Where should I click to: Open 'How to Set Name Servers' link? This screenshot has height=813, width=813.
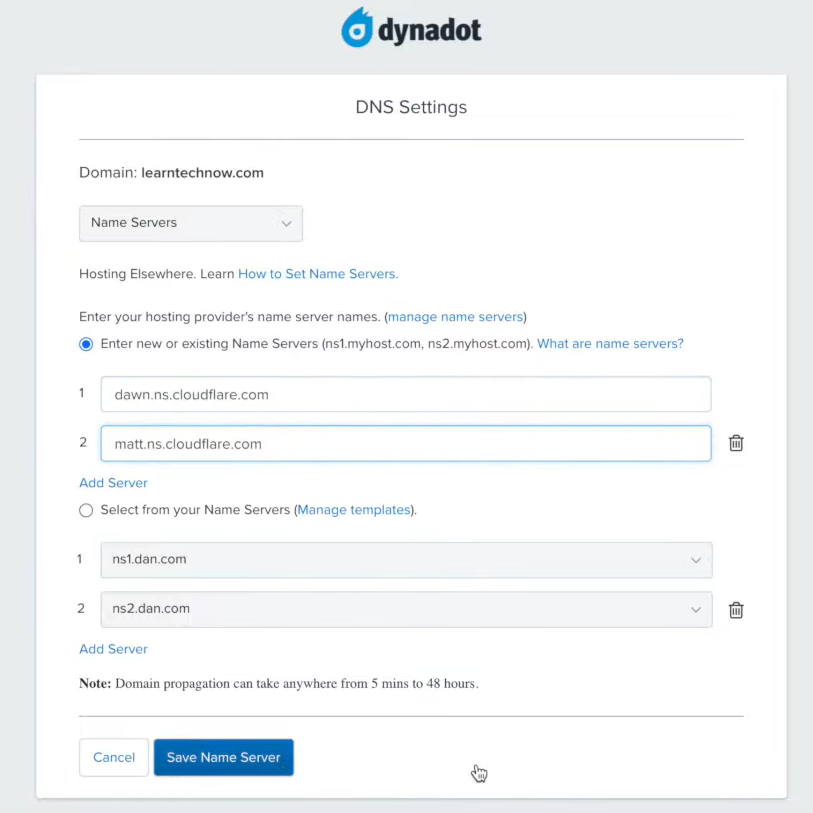317,274
